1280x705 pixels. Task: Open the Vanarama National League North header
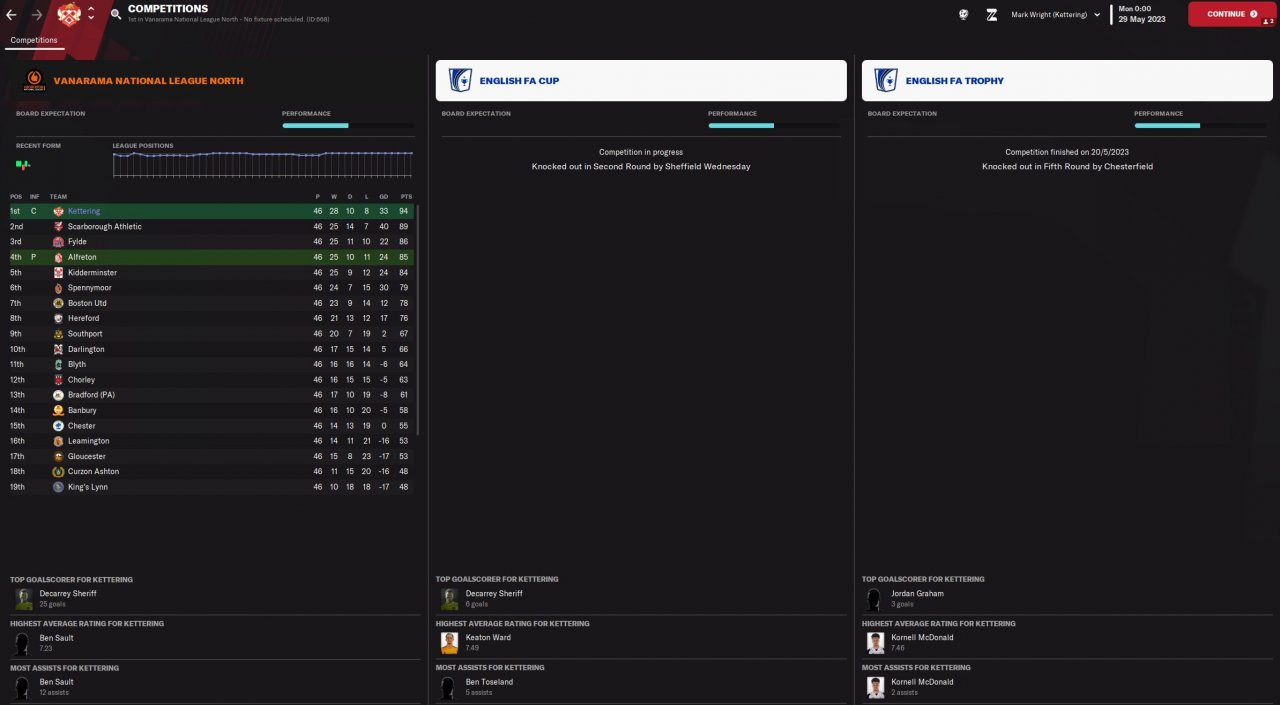point(148,81)
